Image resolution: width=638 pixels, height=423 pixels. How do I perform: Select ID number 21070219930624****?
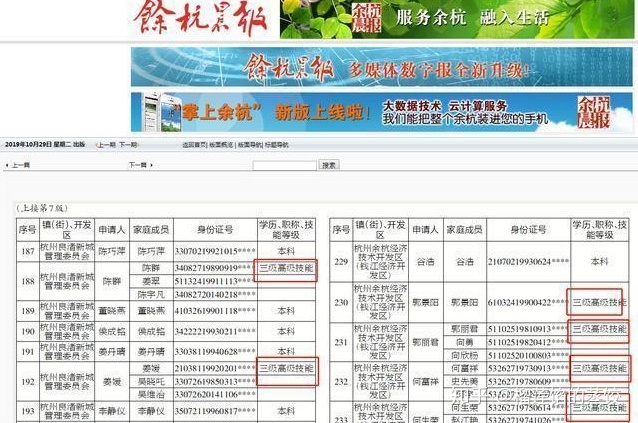tap(528, 262)
